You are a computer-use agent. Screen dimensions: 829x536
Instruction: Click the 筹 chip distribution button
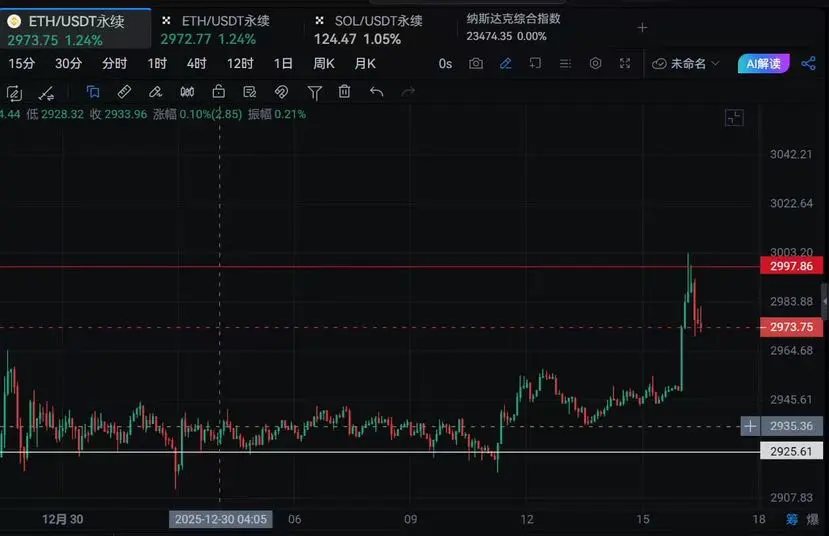[x=791, y=520]
